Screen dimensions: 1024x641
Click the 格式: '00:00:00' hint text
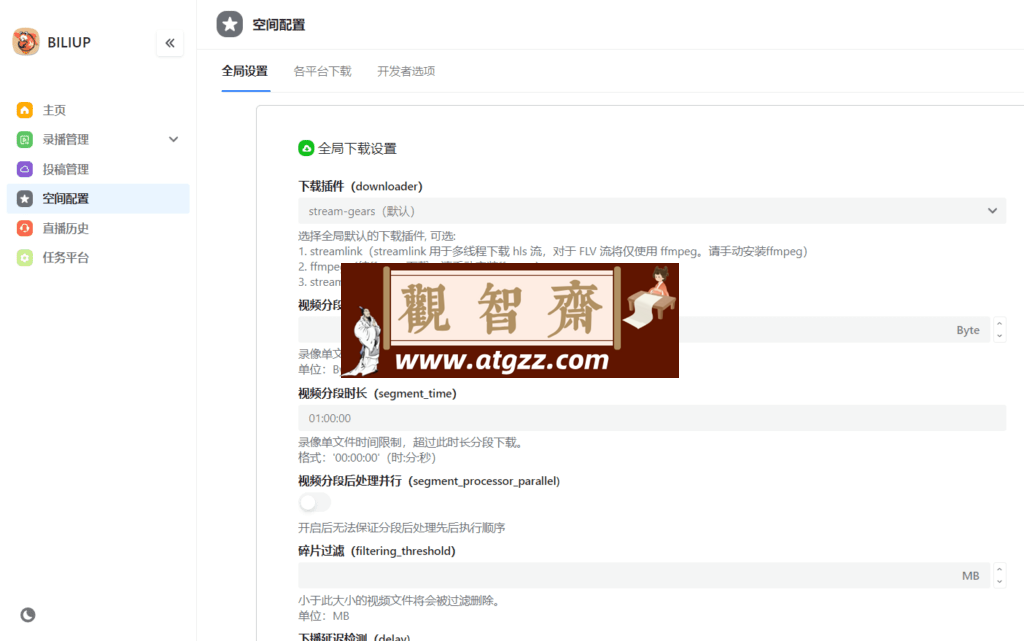point(367,458)
